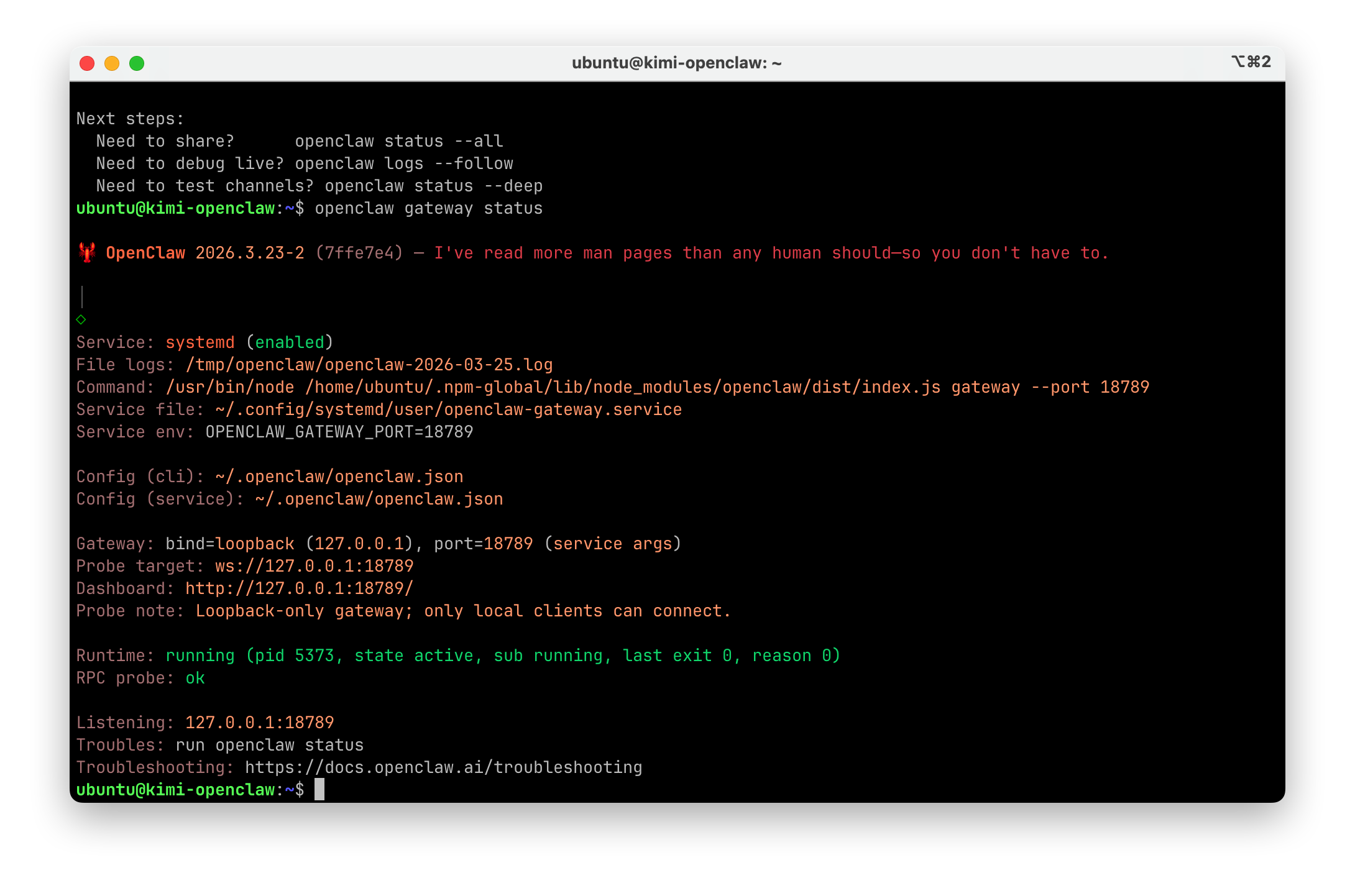Click 'openclaw logs --follow' suggested command
This screenshot has height=896, width=1355.
(x=404, y=163)
